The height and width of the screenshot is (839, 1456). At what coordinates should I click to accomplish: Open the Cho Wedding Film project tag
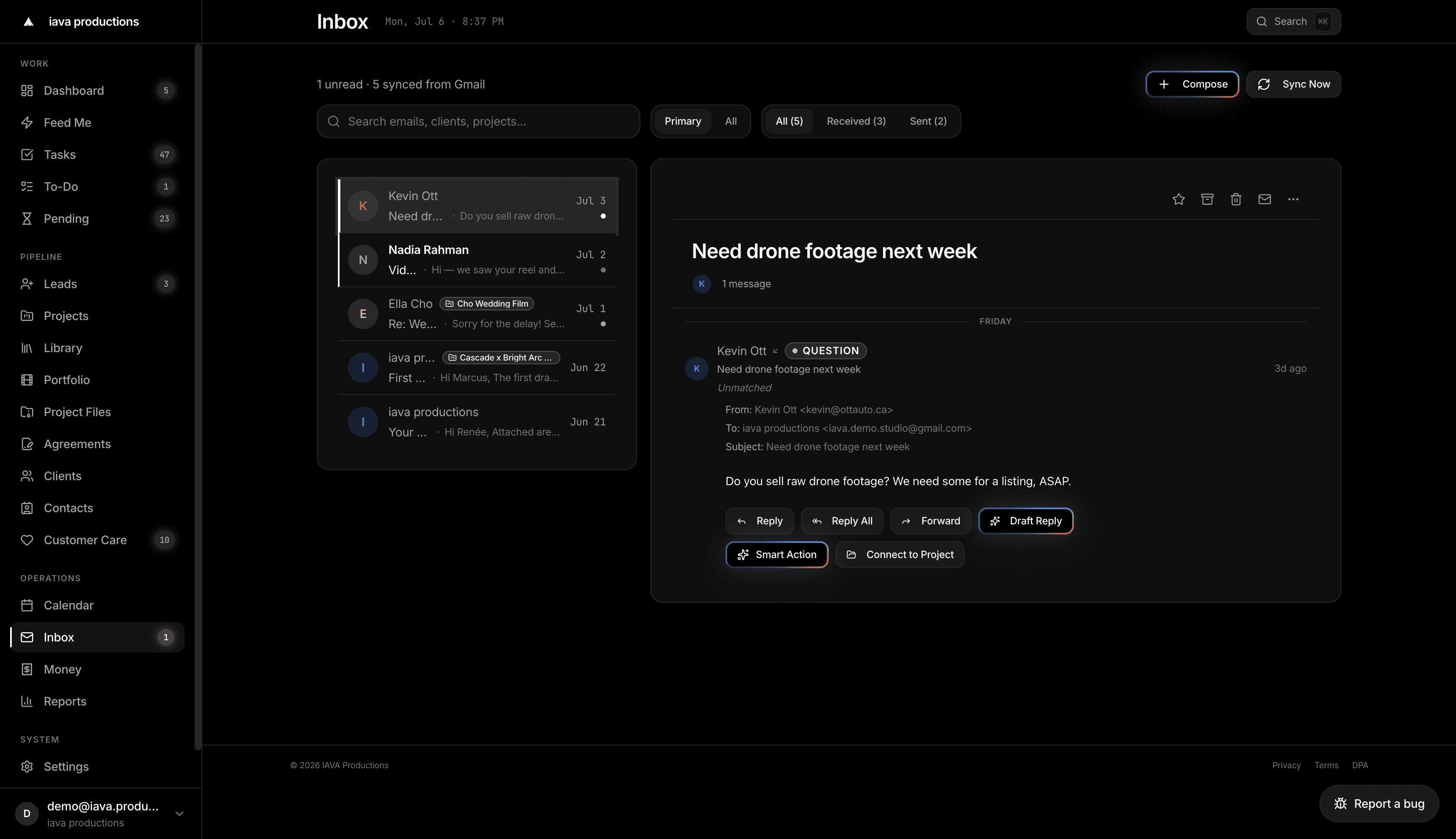pos(487,304)
